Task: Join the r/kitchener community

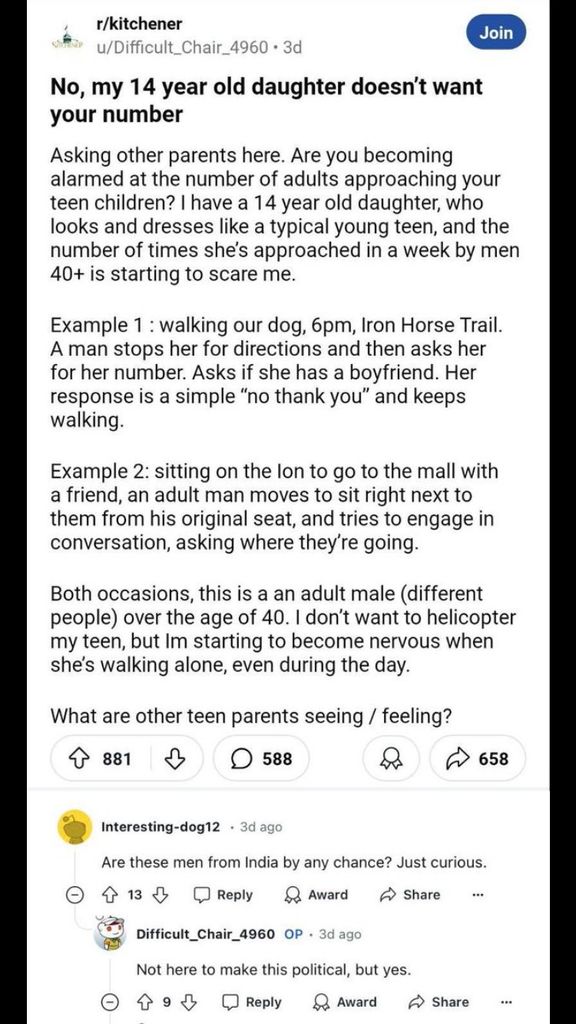Action: [496, 33]
